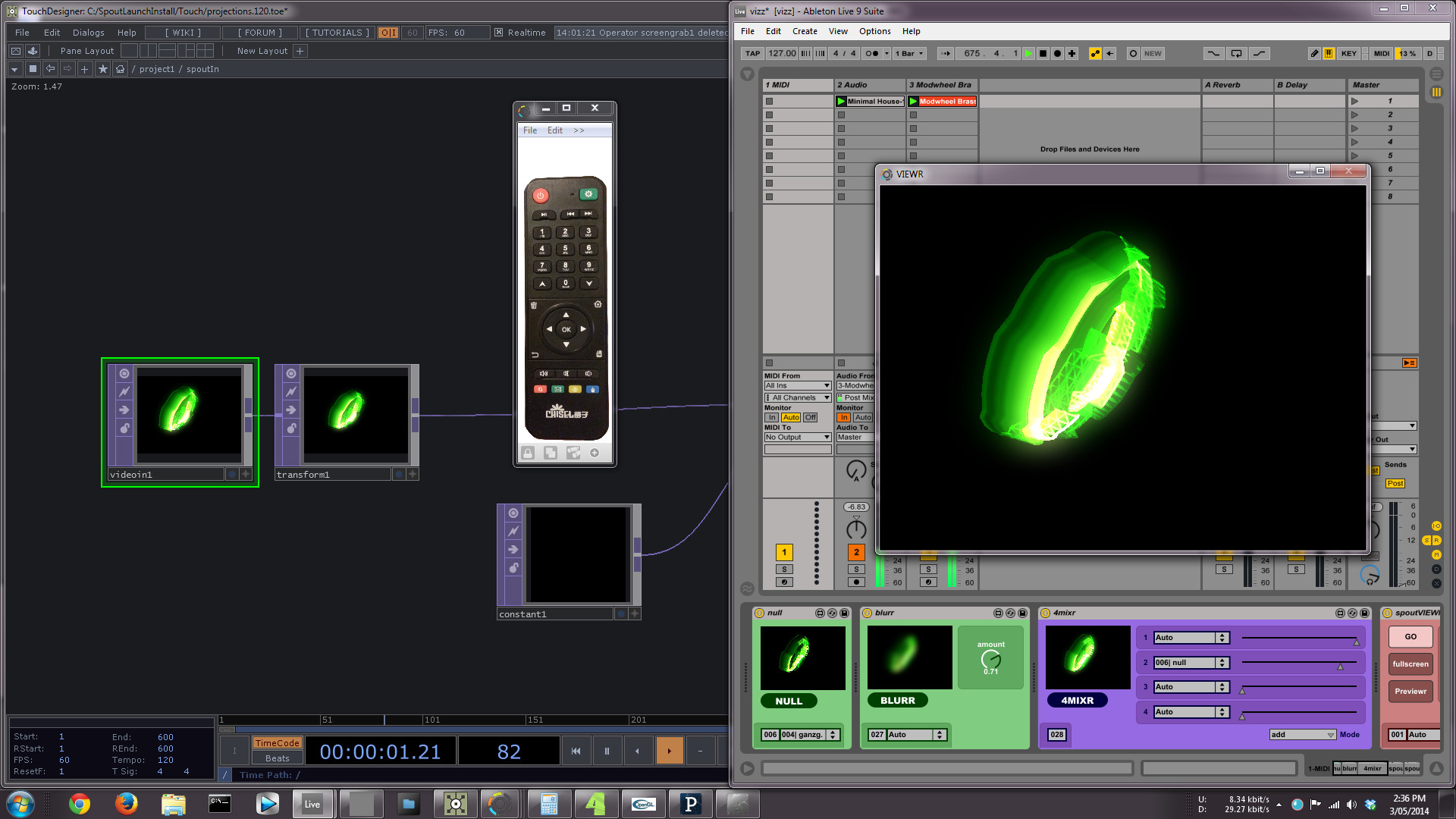Click TouchDesigner bookmark star icon
1456x819 pixels.
tap(103, 69)
